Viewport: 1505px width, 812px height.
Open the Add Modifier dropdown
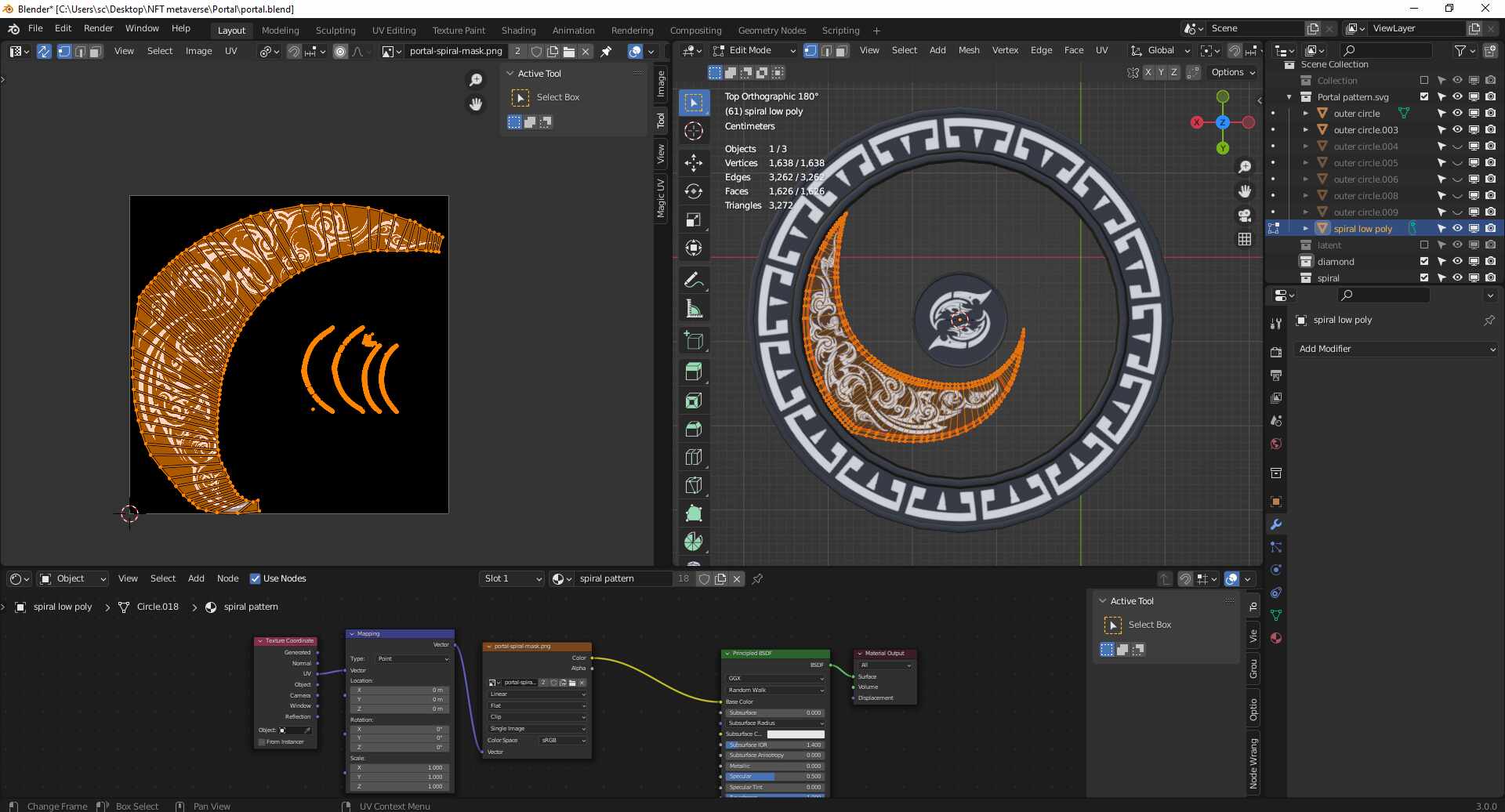pyautogui.click(x=1396, y=349)
